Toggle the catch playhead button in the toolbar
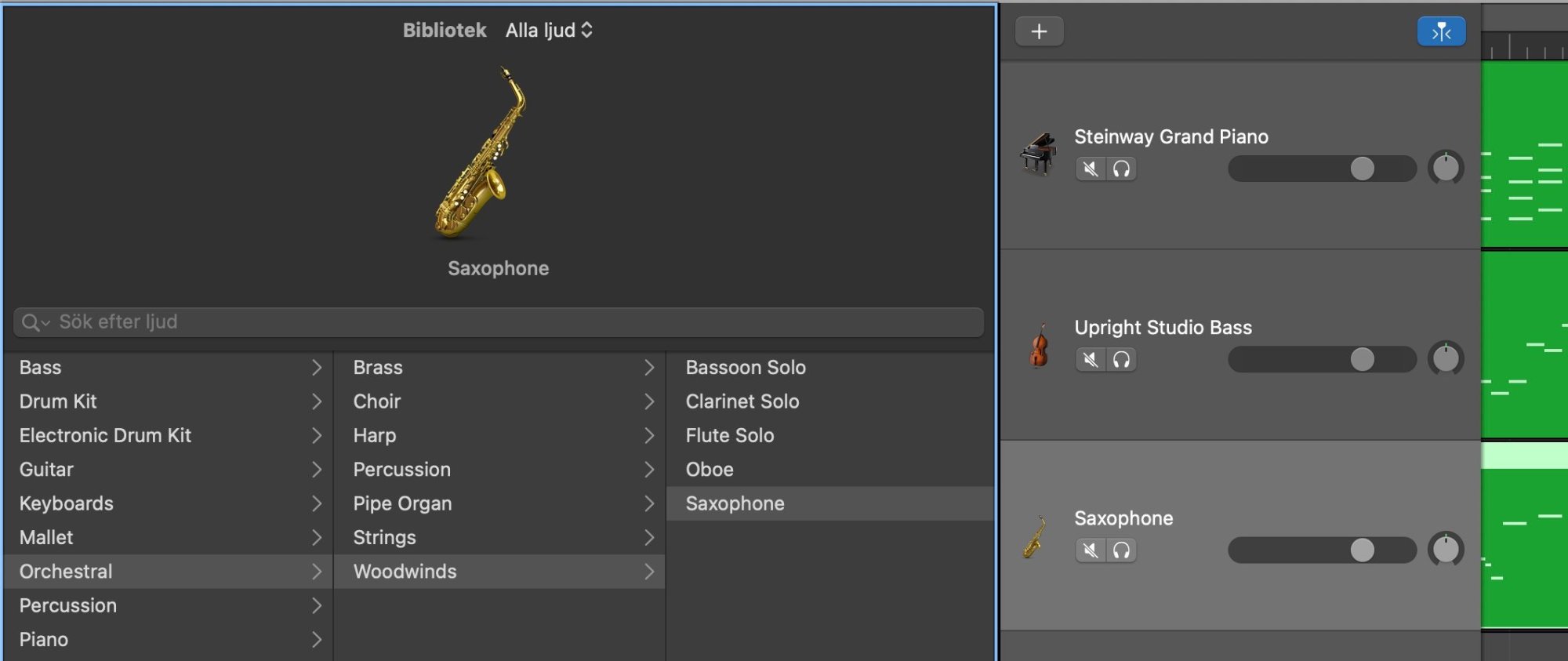 pos(1441,31)
